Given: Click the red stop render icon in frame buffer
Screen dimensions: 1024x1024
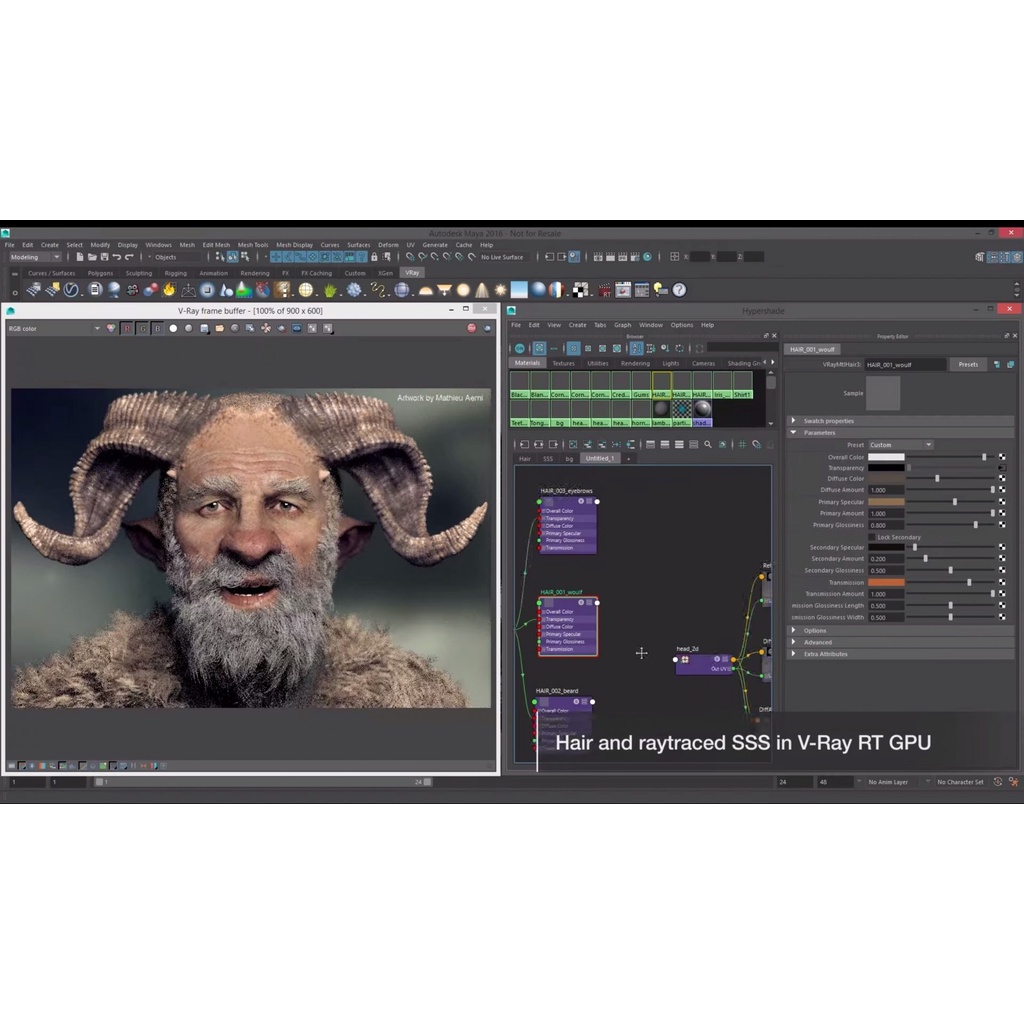Looking at the screenshot, I should pos(471,328).
